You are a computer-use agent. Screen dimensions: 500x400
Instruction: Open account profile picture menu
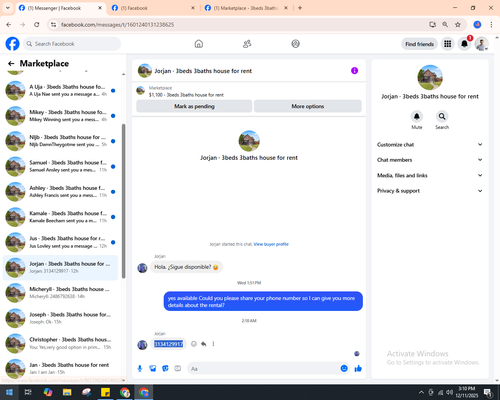[x=481, y=44]
